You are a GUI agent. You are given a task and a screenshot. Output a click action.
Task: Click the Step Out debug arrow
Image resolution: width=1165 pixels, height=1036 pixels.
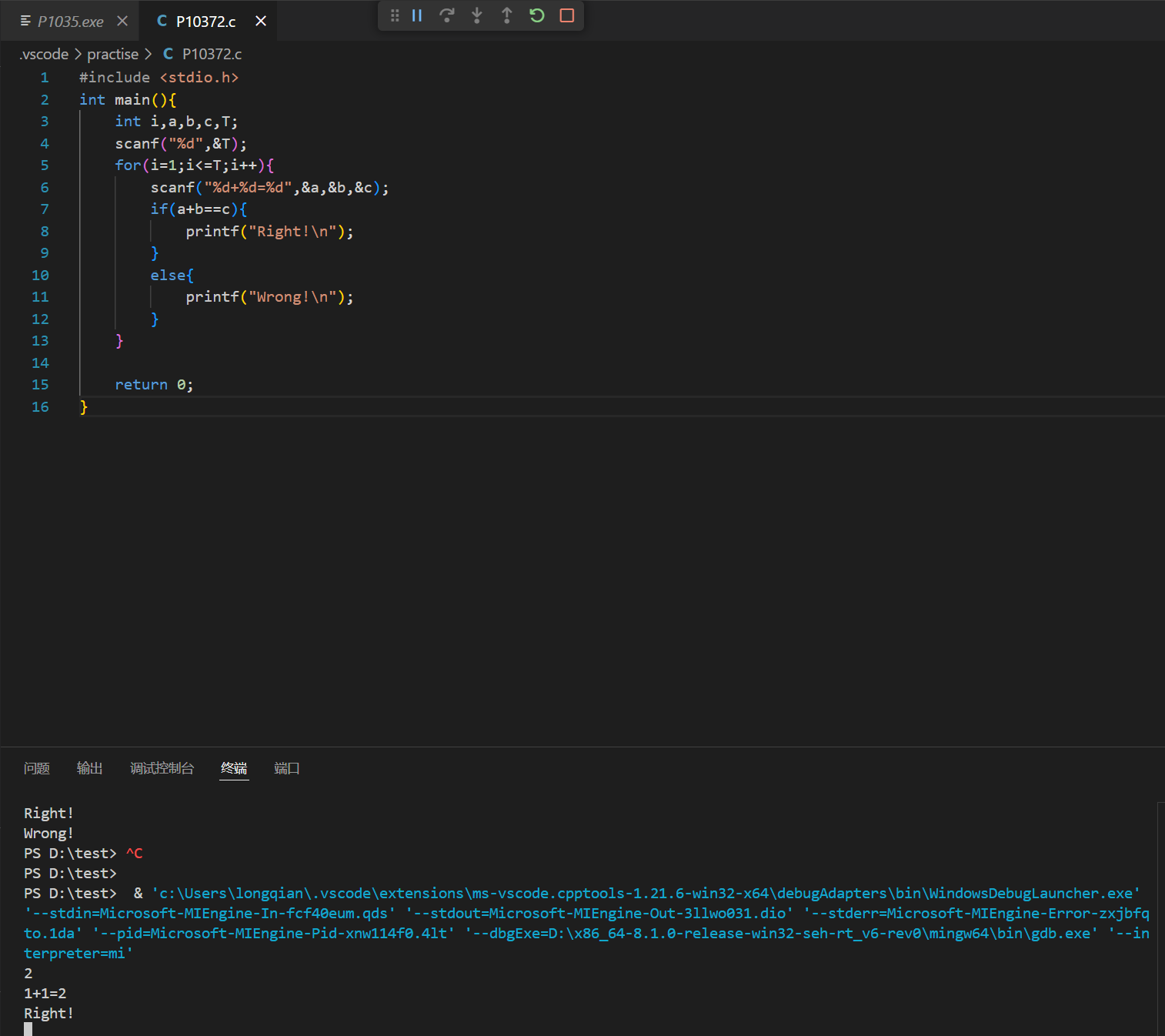point(506,15)
